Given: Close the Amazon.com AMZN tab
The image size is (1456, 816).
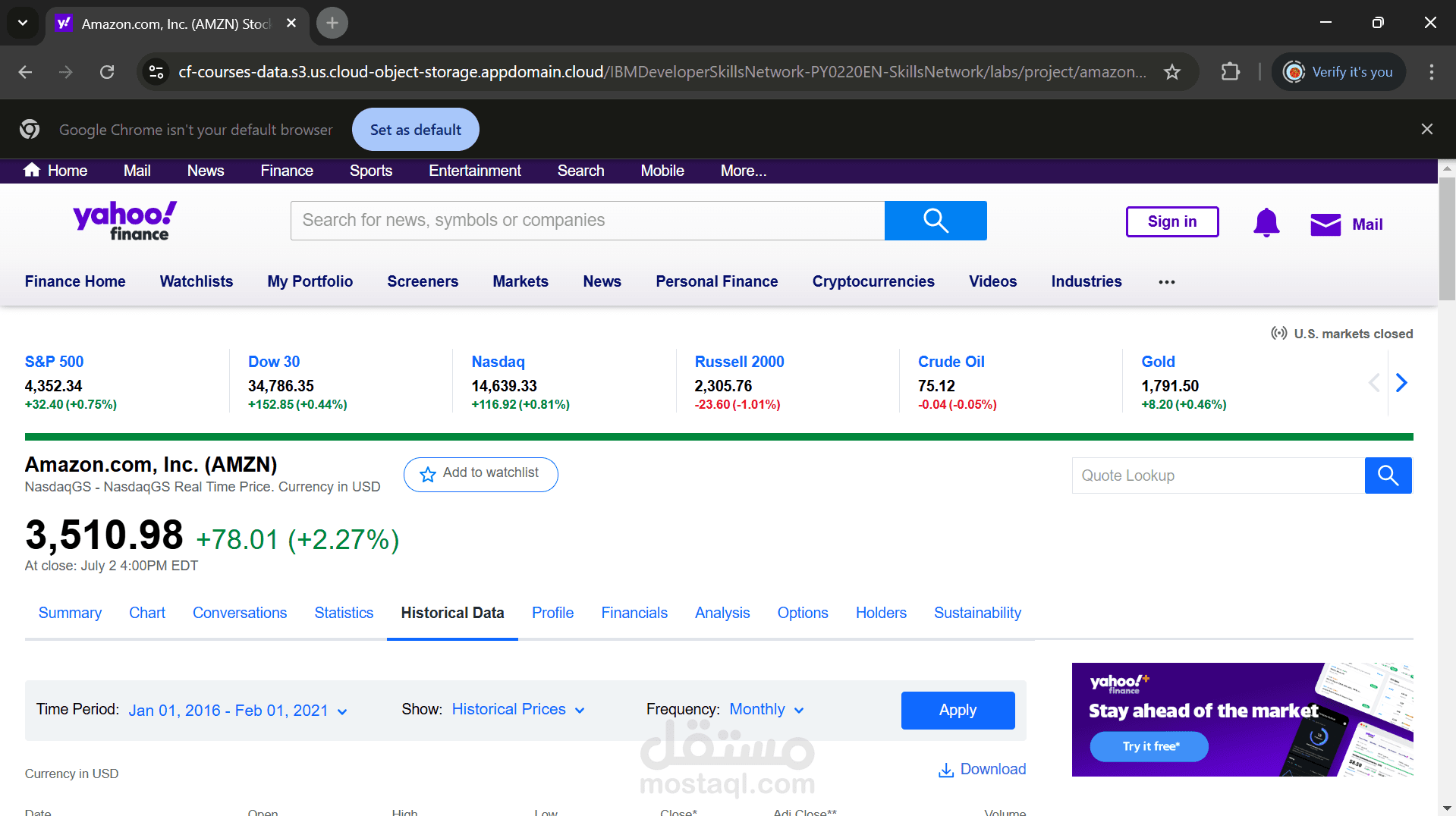Looking at the screenshot, I should pyautogui.click(x=291, y=24).
